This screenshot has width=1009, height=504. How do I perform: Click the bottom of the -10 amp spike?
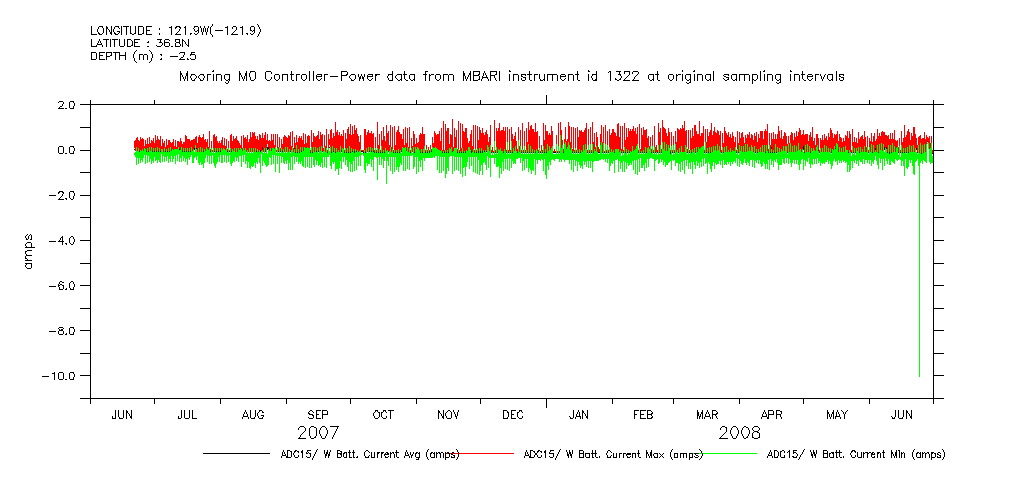[x=919, y=375]
